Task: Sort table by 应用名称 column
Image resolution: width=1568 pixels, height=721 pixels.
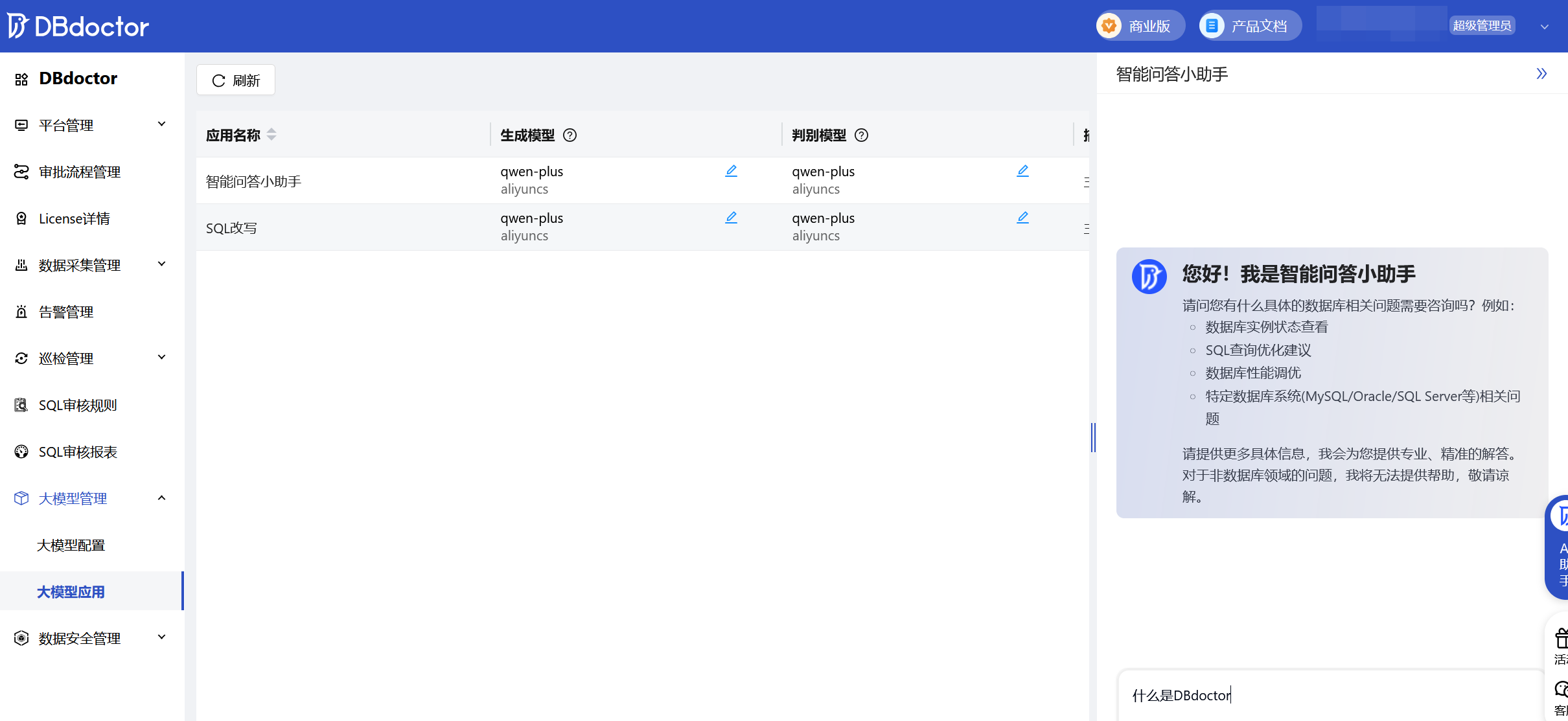Action: (x=271, y=135)
